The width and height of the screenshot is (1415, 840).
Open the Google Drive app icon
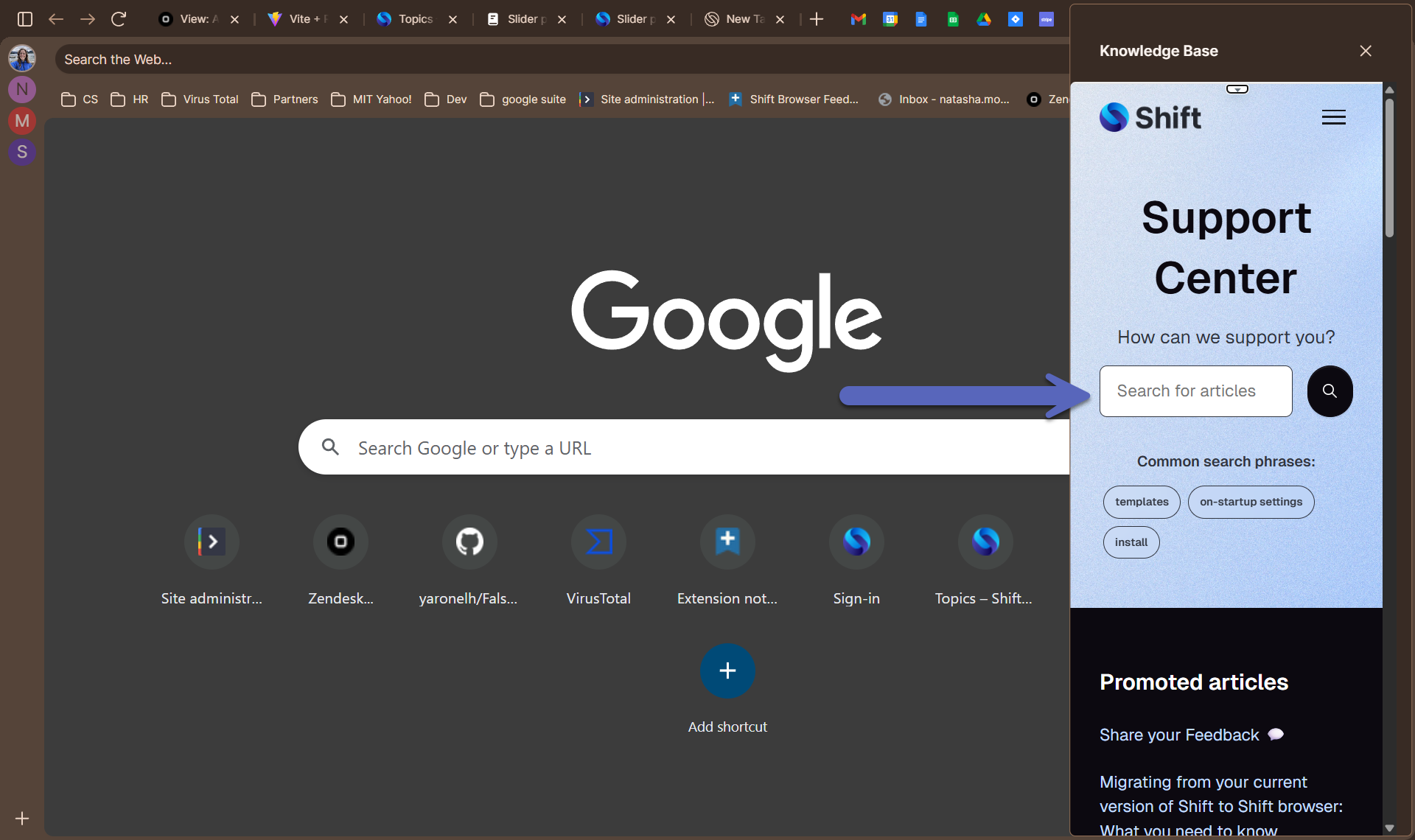tap(984, 19)
